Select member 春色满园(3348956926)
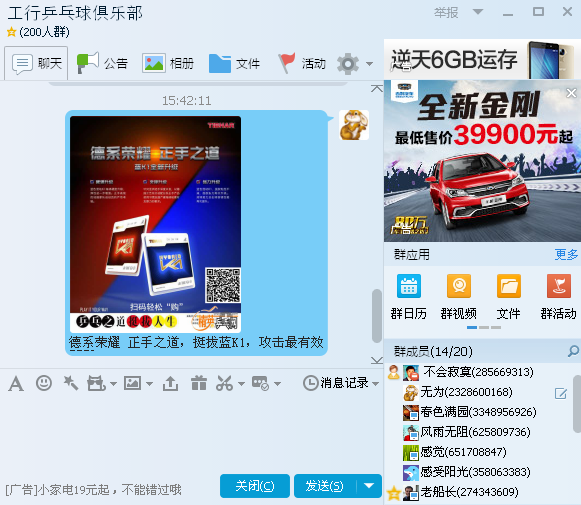The width and height of the screenshot is (581, 505). pyautogui.click(x=478, y=412)
